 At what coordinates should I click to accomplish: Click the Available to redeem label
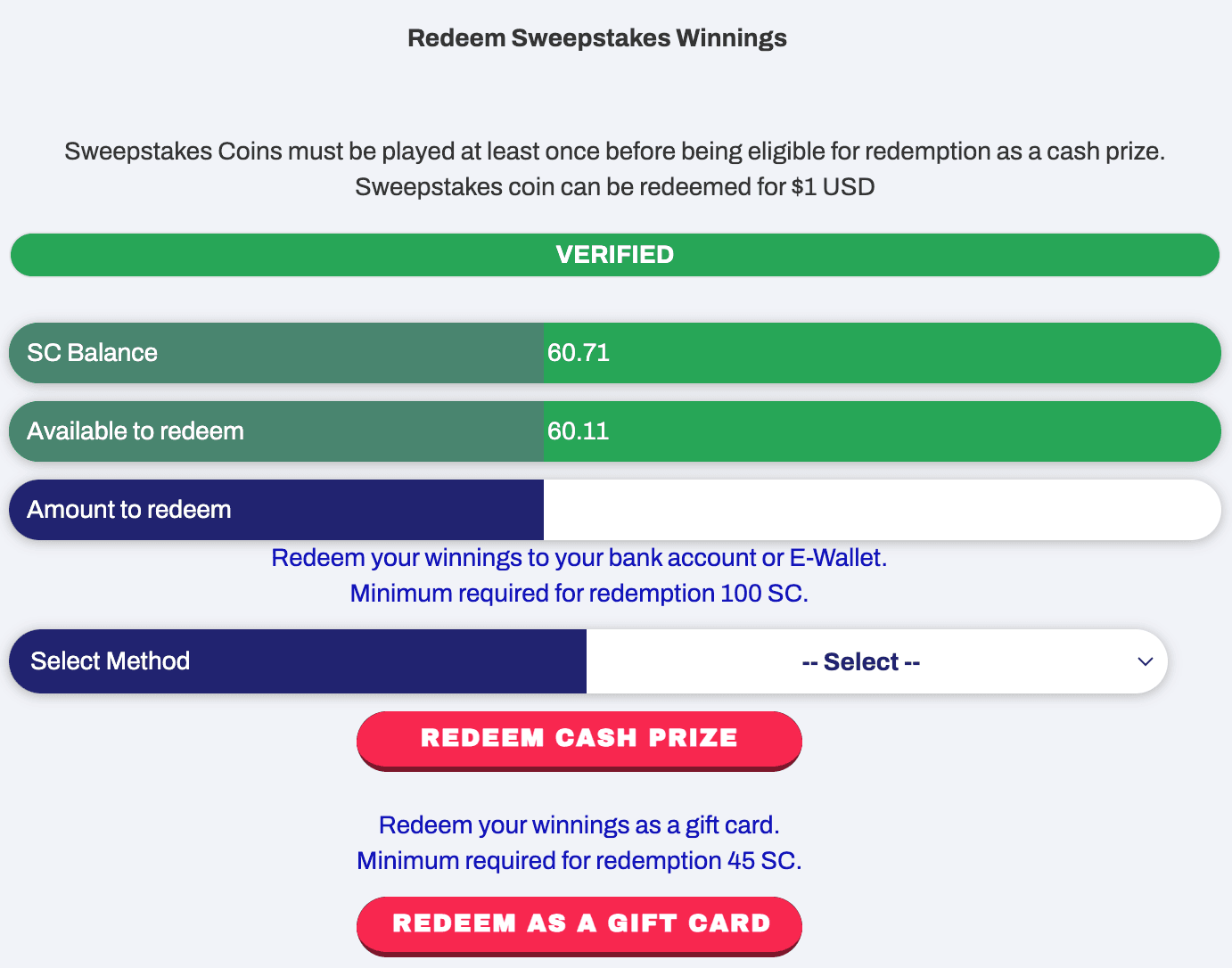135,431
